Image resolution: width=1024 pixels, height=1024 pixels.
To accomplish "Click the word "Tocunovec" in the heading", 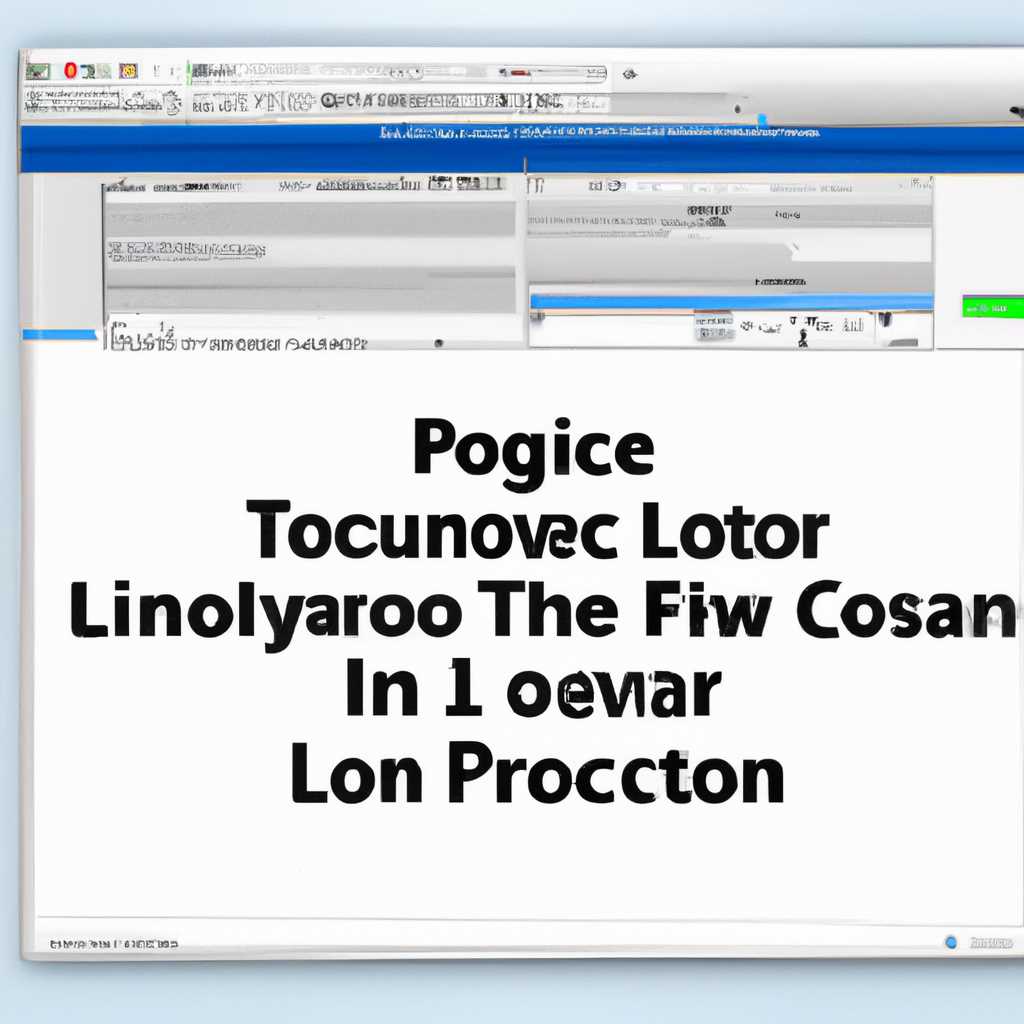I will click(x=432, y=530).
